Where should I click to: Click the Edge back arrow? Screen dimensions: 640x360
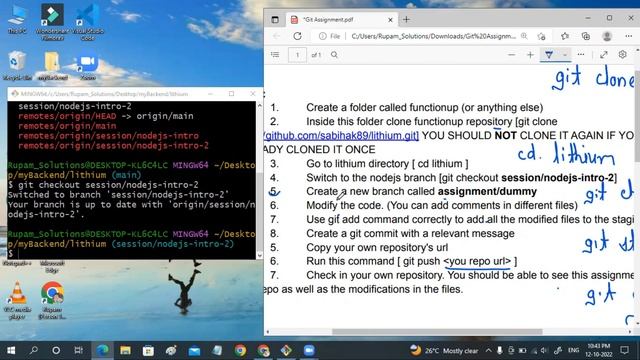coord(276,36)
